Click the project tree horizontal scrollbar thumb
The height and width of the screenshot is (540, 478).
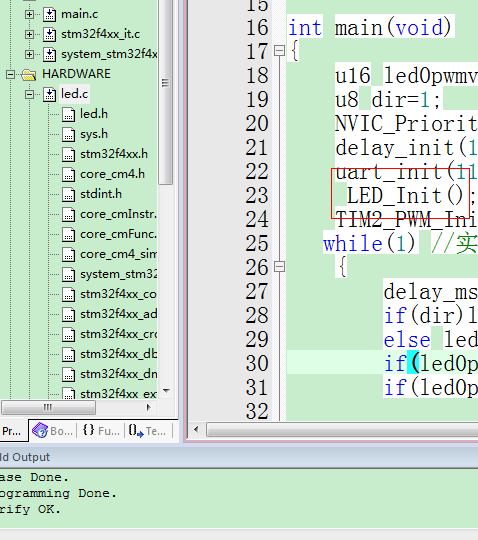pyautogui.click(x=48, y=407)
